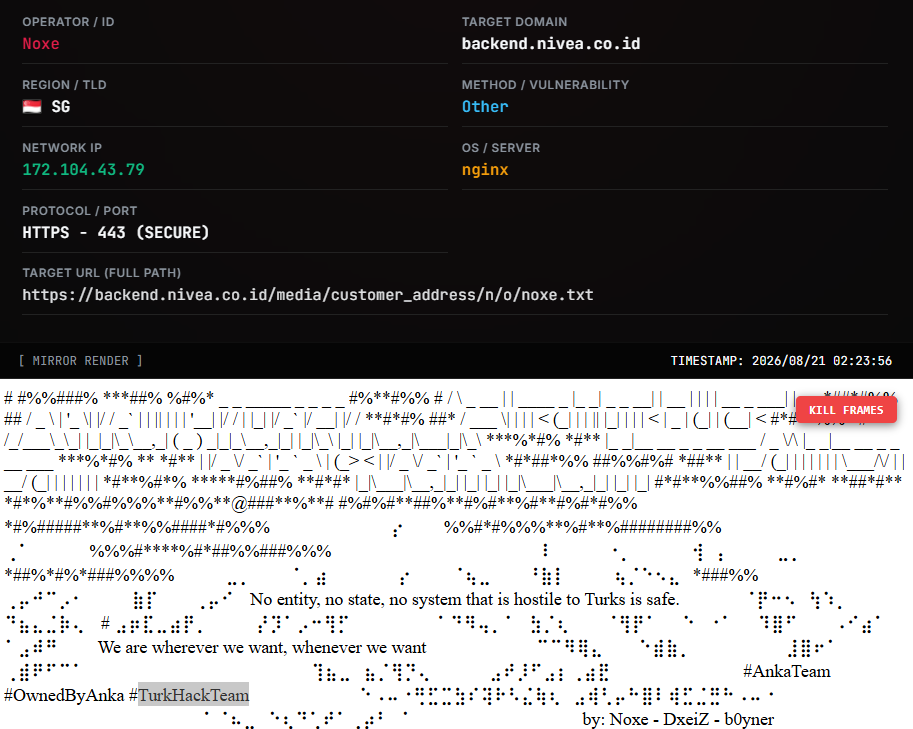913x729 pixels.
Task: Click the 'We are wherever we want' line
Action: 262,647
